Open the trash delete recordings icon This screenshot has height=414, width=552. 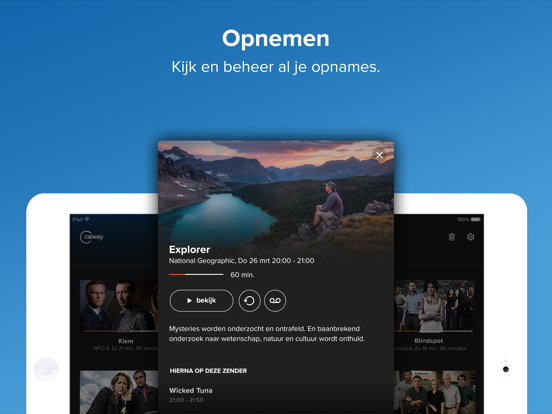(x=452, y=237)
